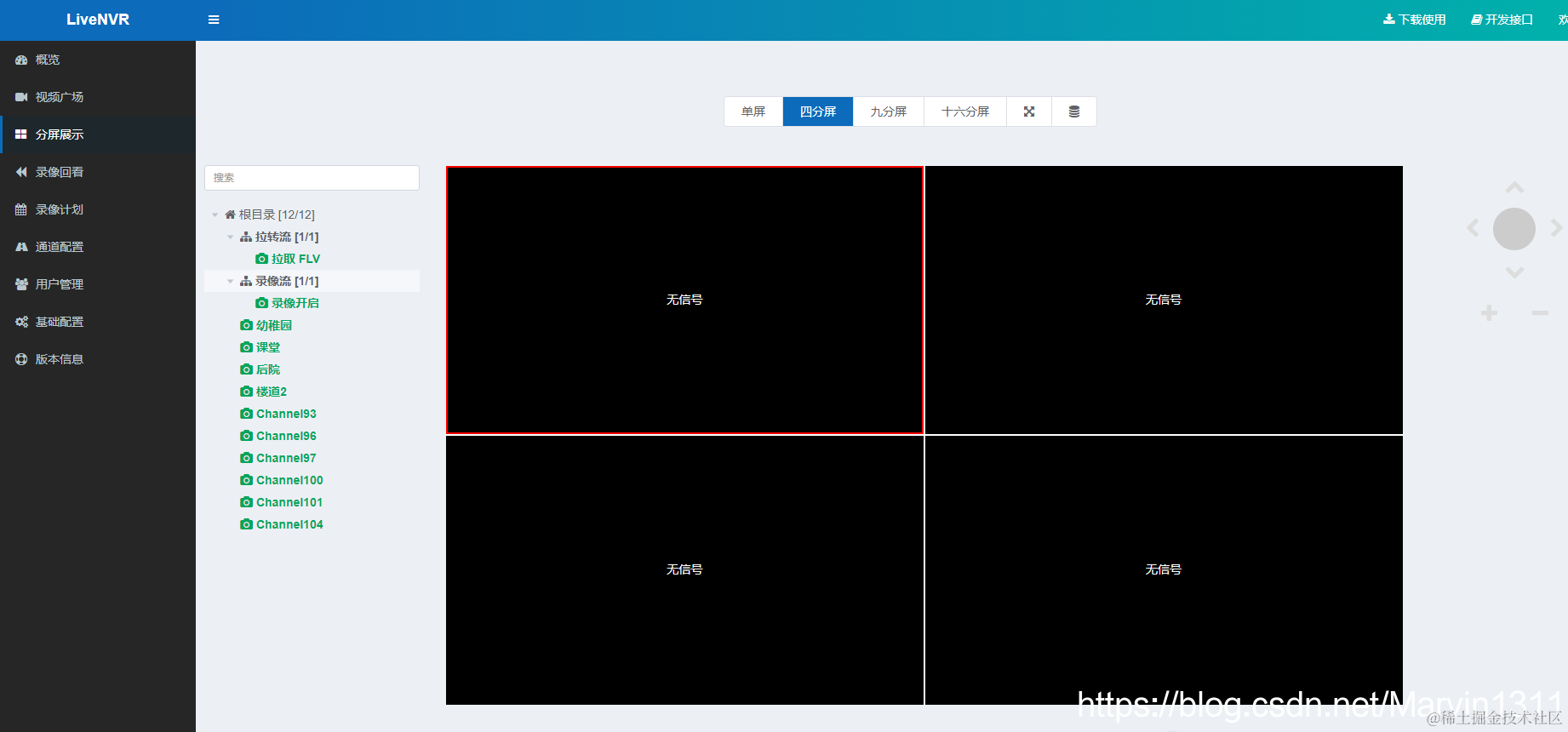The image size is (1568, 732).
Task: Open 版本信息 version info
Action: tap(98, 359)
